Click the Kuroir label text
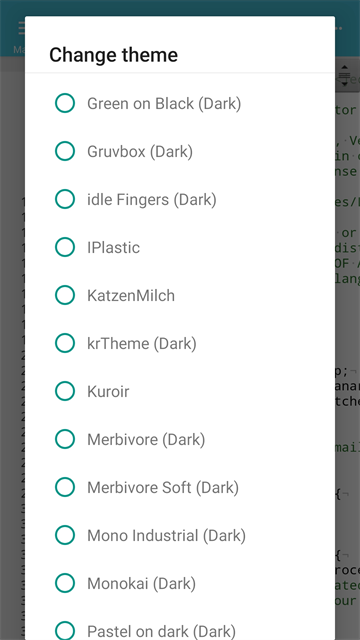360x640 pixels. 108,391
